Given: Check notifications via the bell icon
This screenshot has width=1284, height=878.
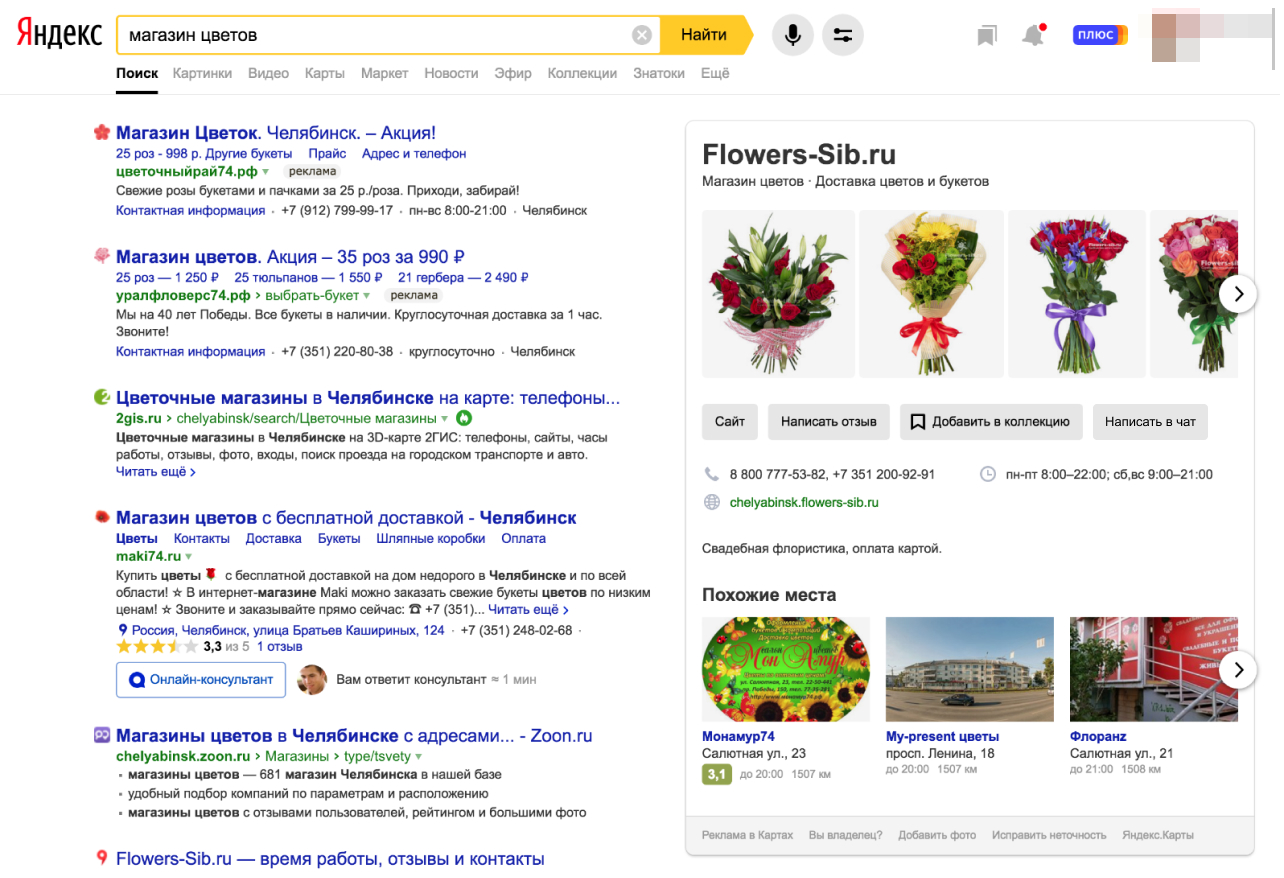Looking at the screenshot, I should pos(1034,34).
